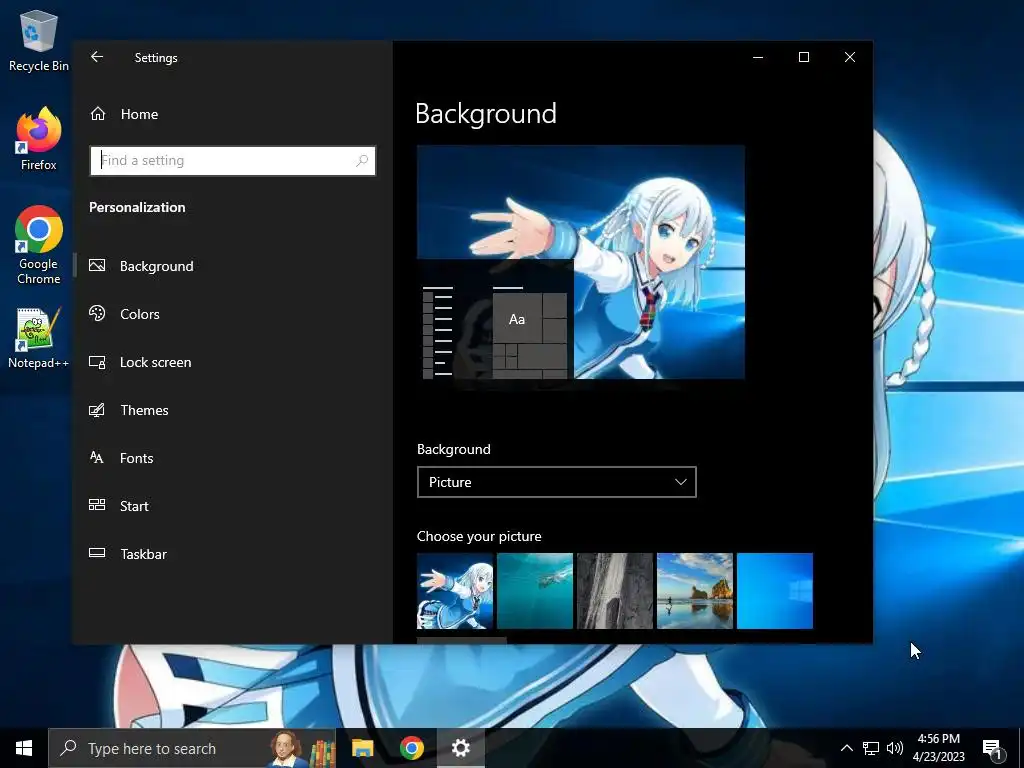Choose the beach rocks picture thumbnail
Image resolution: width=1024 pixels, height=768 pixels.
point(695,591)
